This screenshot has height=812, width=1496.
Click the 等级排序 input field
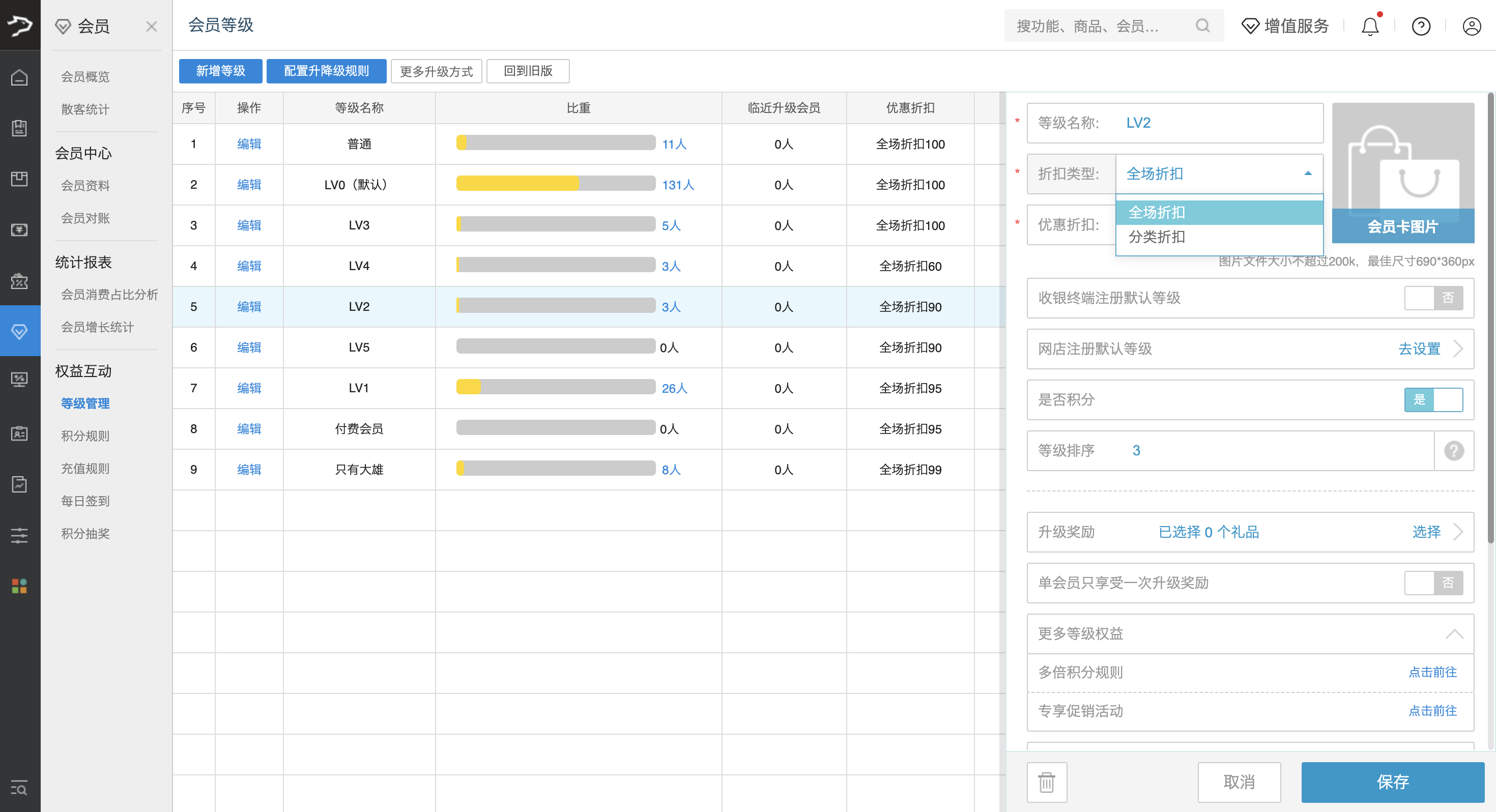(1230, 451)
